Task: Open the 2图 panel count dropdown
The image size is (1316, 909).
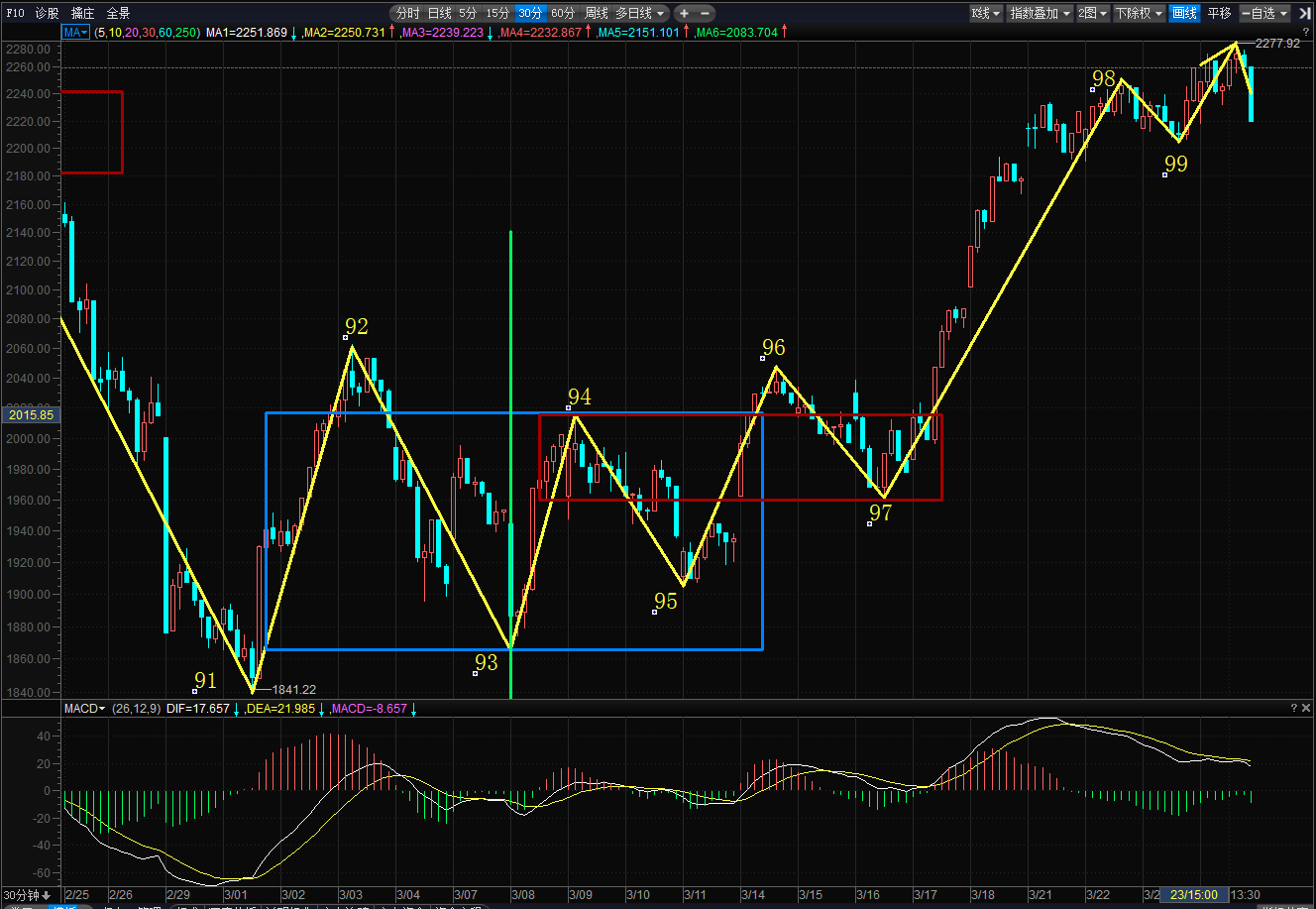Action: (1093, 13)
